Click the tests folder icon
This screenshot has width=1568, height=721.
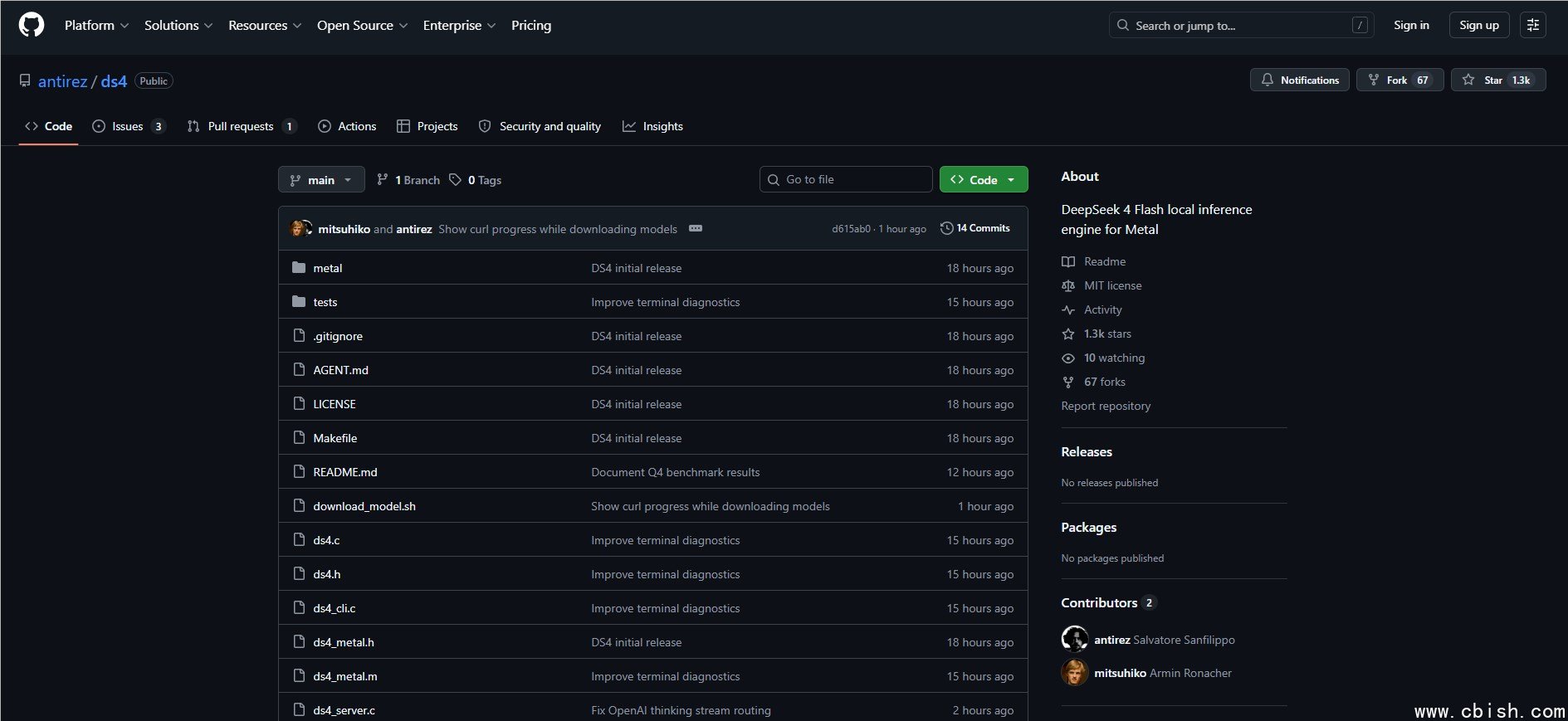(299, 302)
